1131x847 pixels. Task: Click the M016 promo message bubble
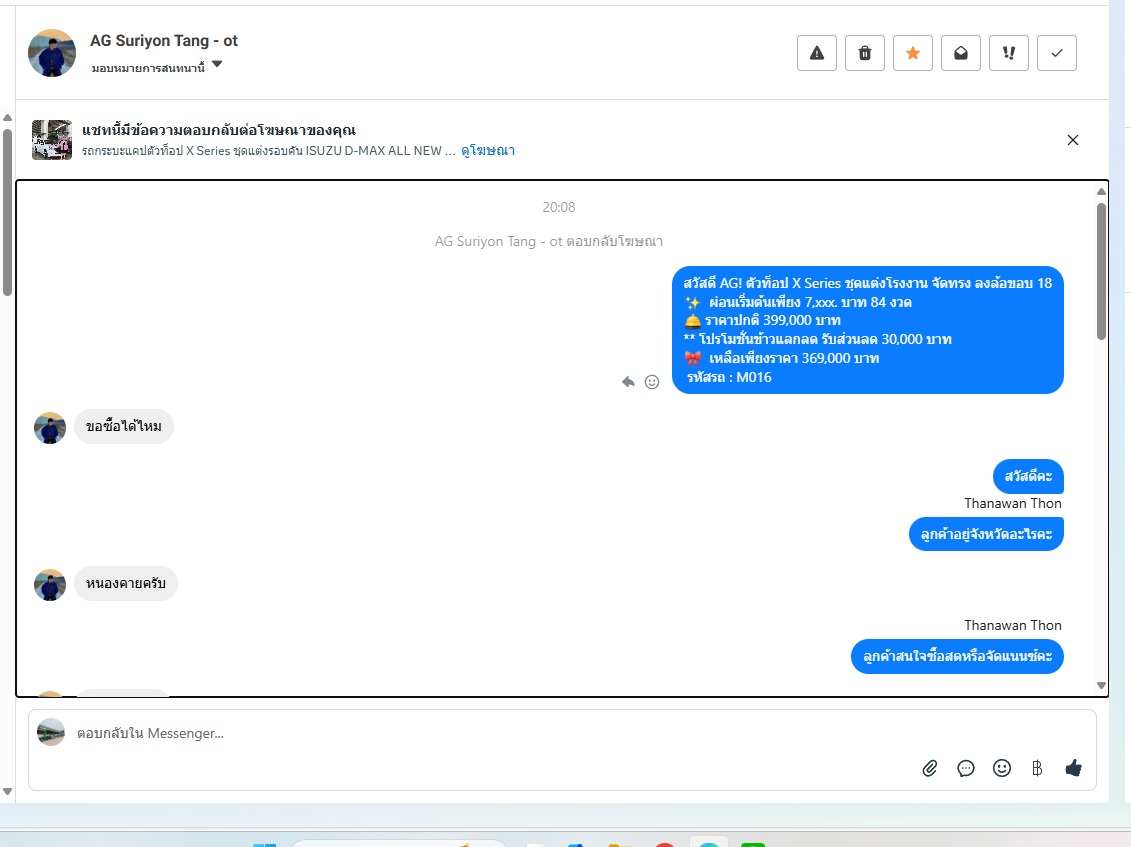tap(868, 330)
